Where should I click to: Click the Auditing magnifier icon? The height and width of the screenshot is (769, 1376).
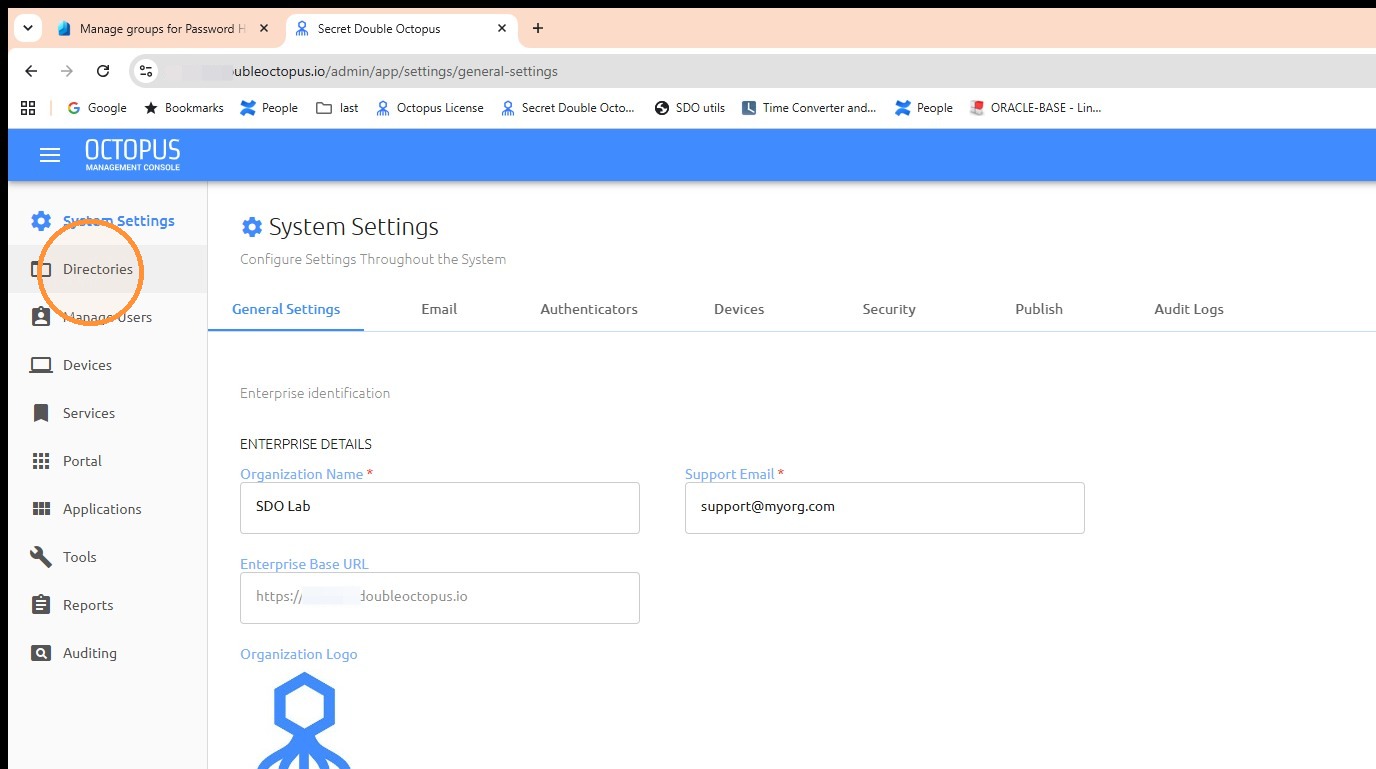41,653
